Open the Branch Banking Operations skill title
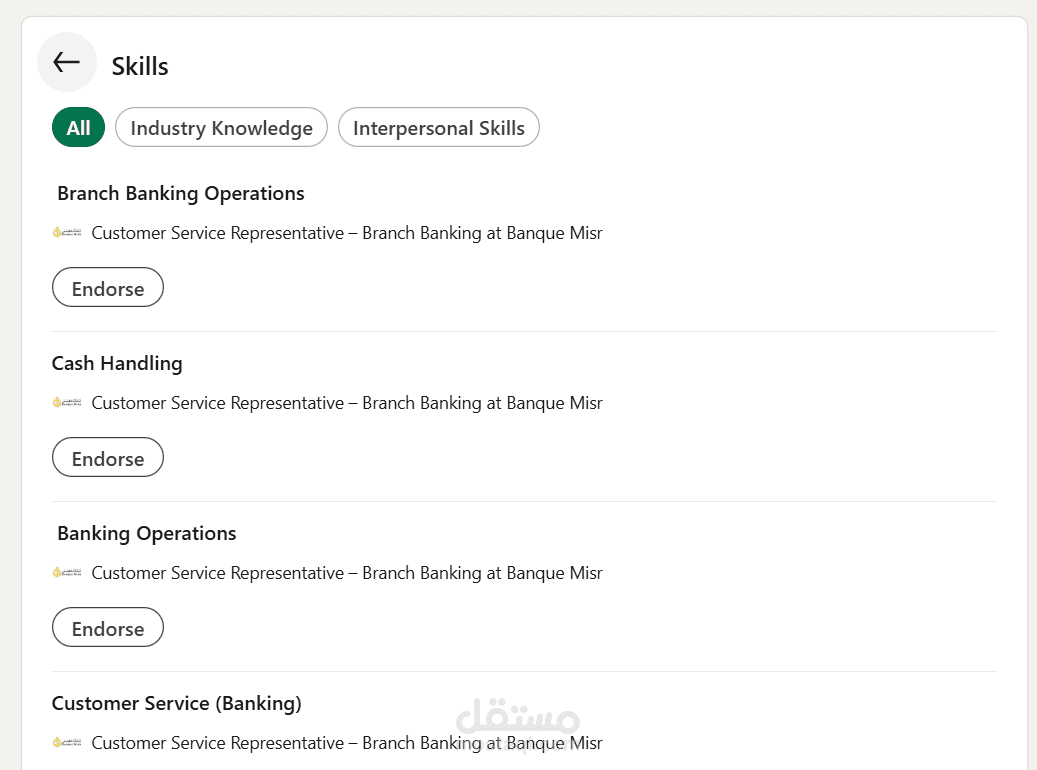This screenshot has width=1037, height=770. pos(180,193)
